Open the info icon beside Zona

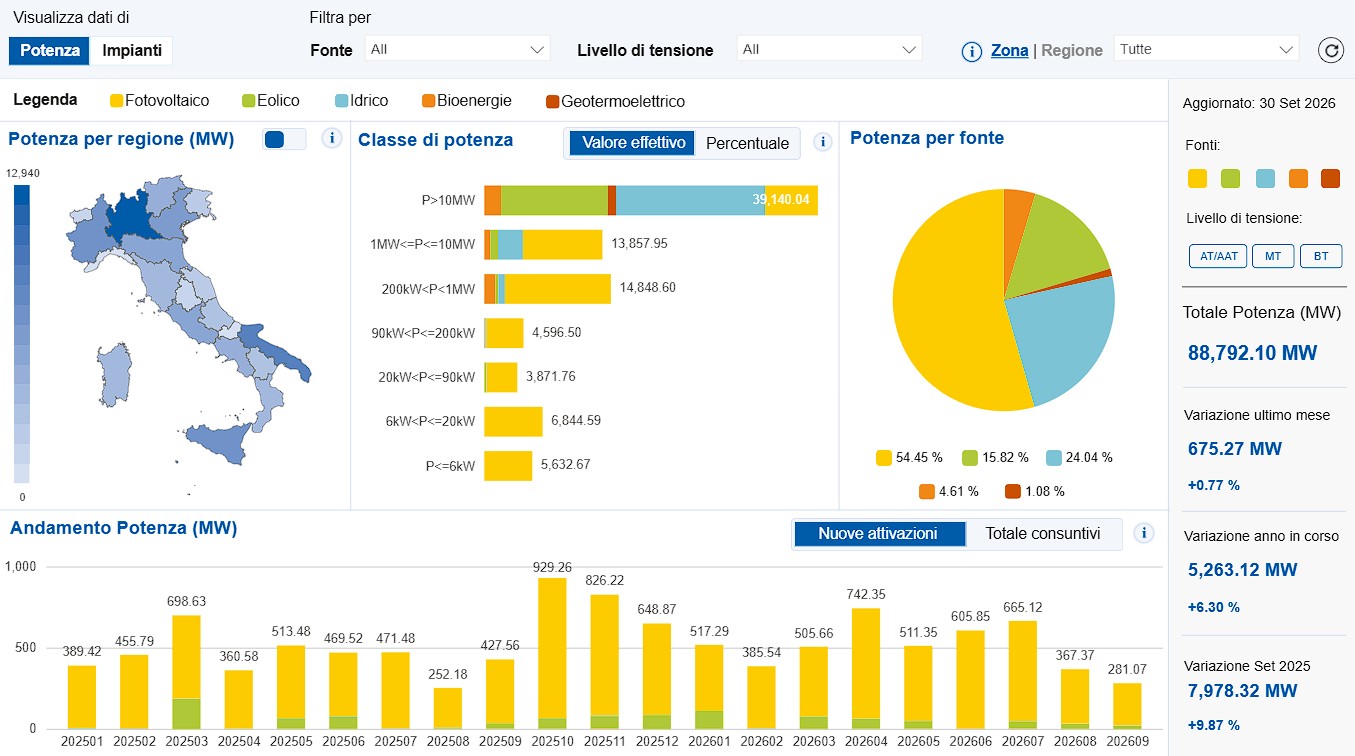(971, 51)
